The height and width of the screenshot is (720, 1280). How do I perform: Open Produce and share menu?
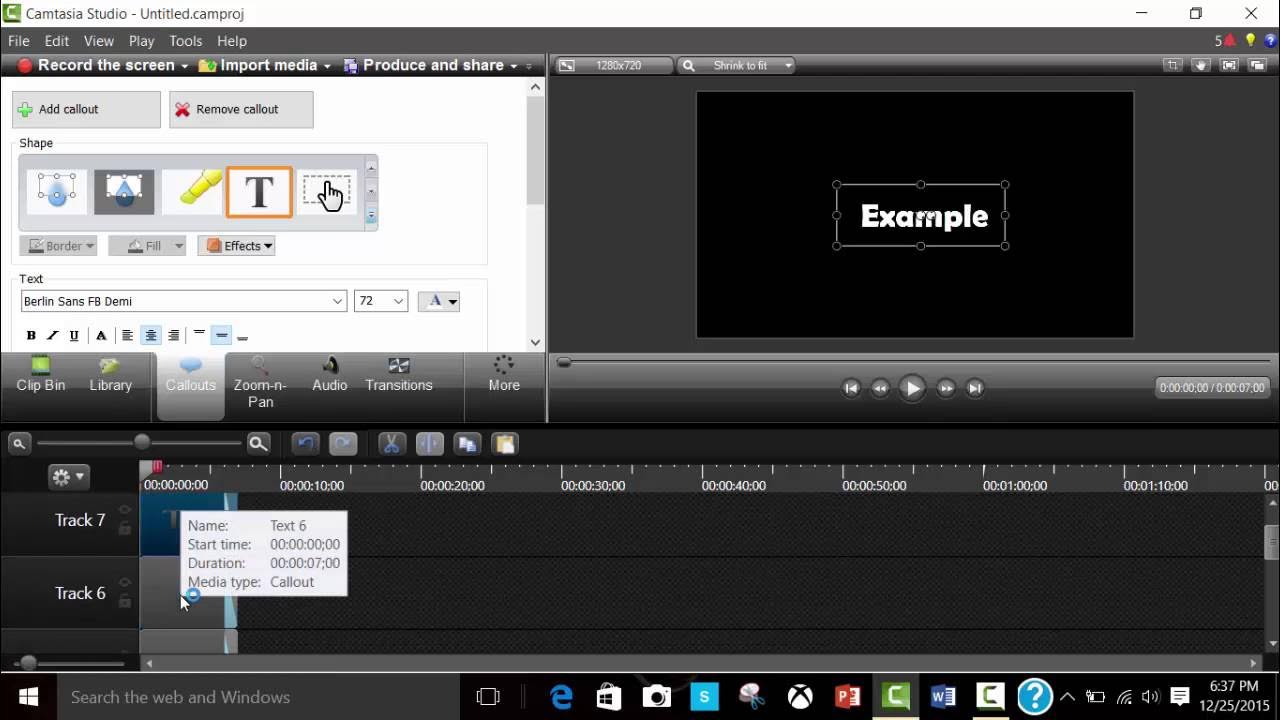431,65
